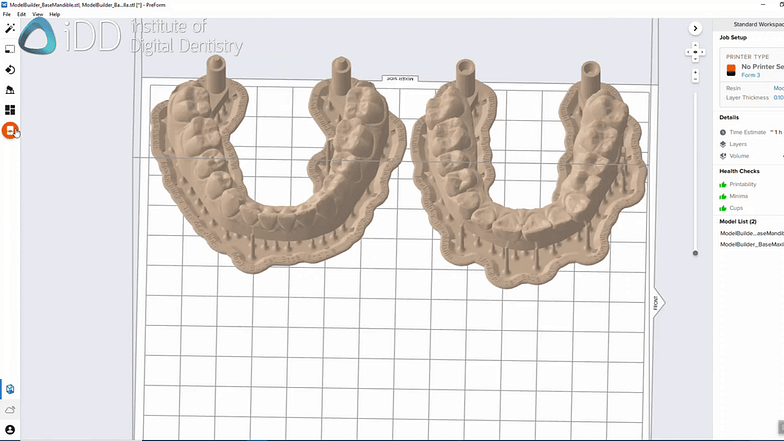
Task: Click the Form 3 printer link
Action: (x=751, y=74)
